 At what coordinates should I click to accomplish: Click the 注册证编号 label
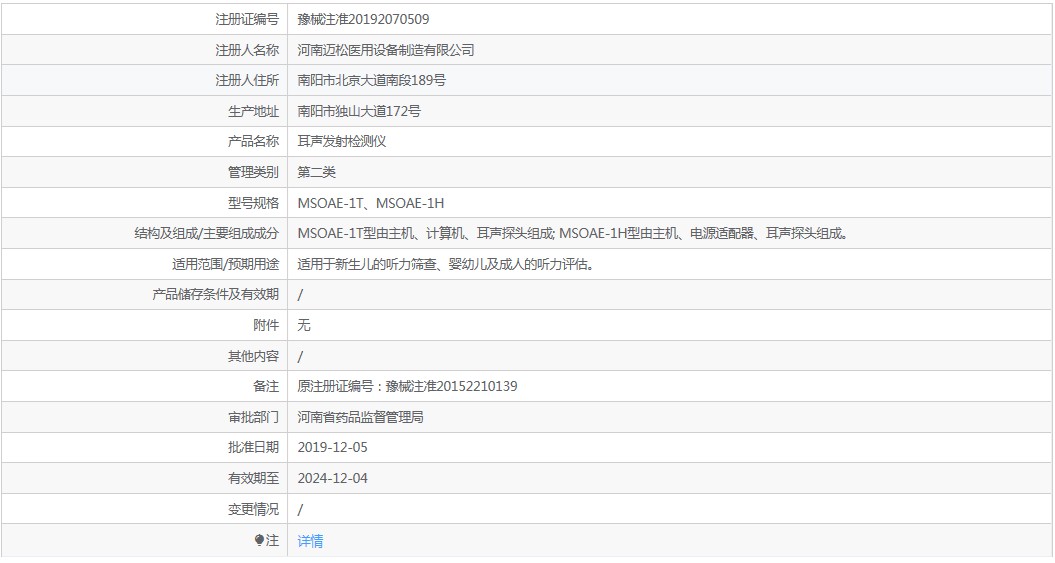tap(247, 20)
